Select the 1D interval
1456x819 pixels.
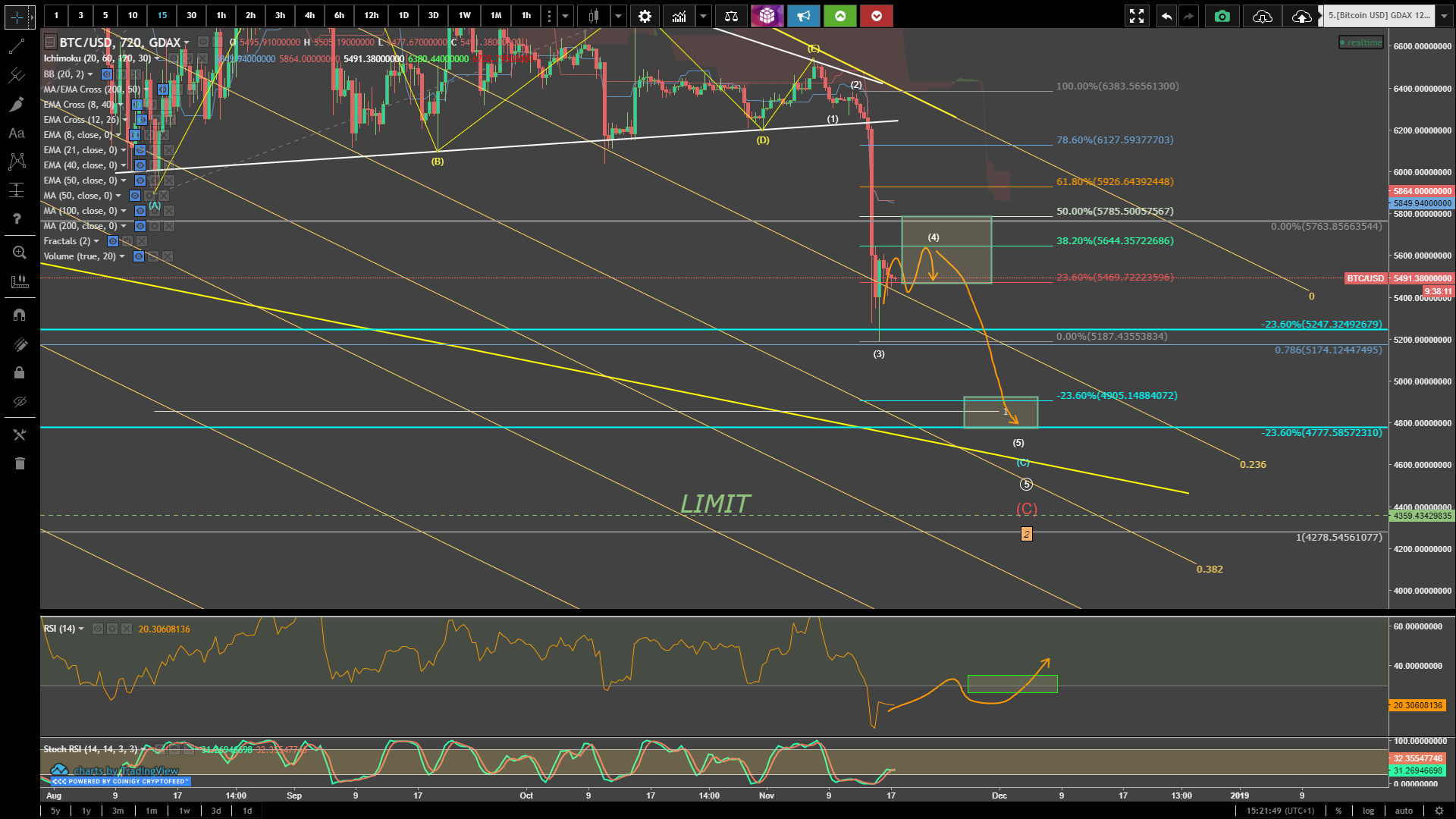pyautogui.click(x=403, y=16)
